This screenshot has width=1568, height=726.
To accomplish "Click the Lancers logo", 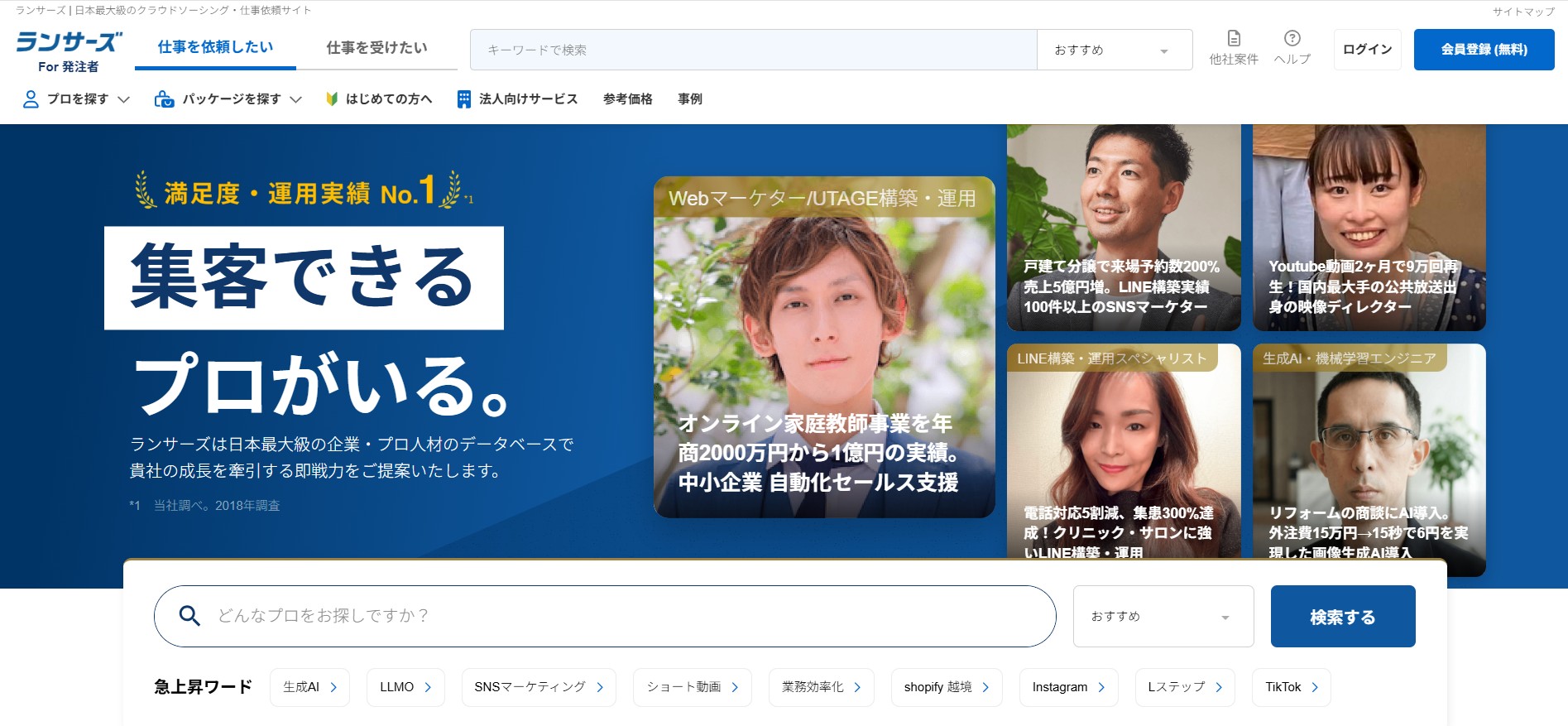I will pyautogui.click(x=69, y=43).
